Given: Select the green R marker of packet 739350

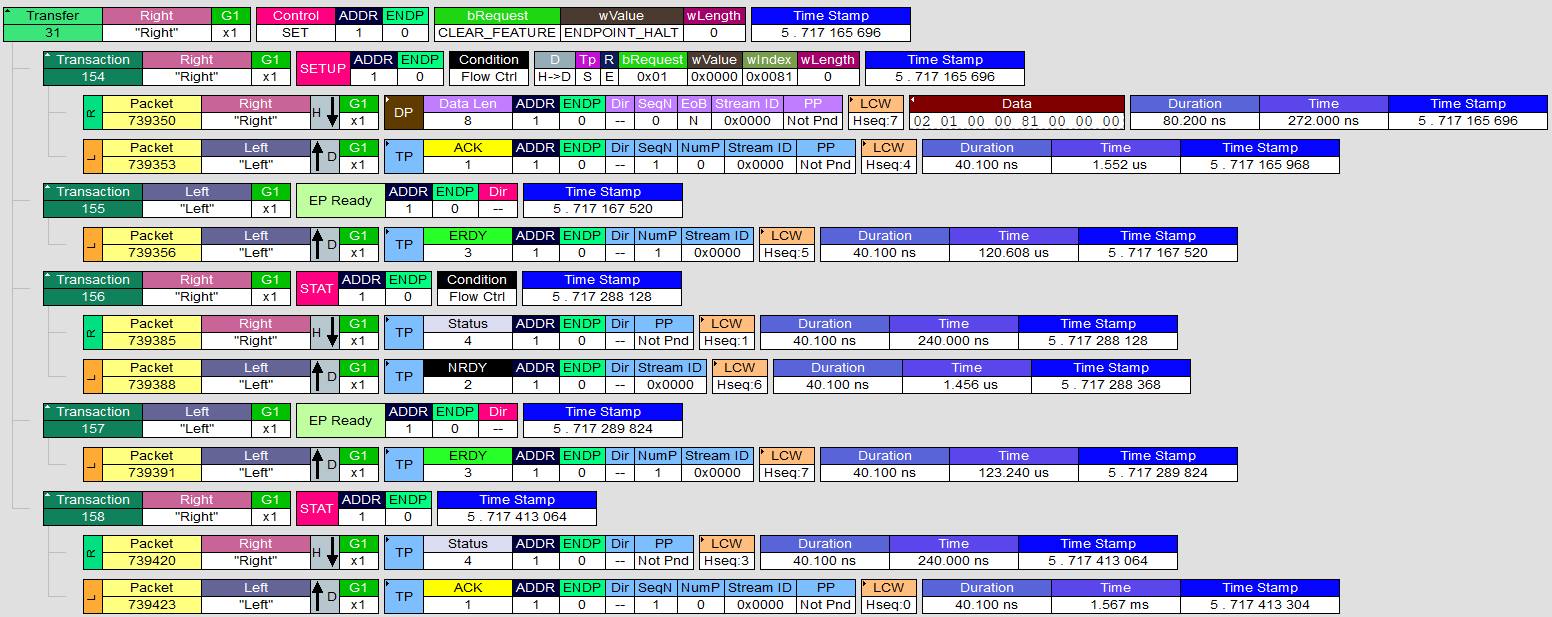Looking at the screenshot, I should [x=92, y=112].
